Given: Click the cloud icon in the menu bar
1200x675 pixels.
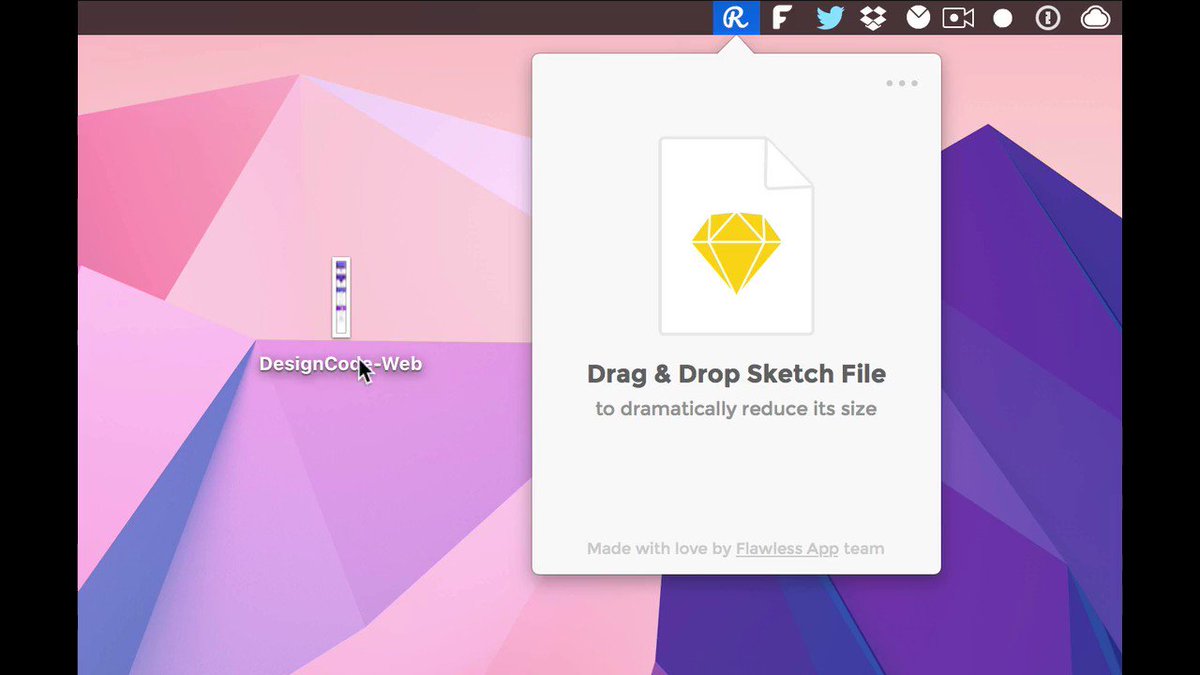Looking at the screenshot, I should click(1096, 18).
